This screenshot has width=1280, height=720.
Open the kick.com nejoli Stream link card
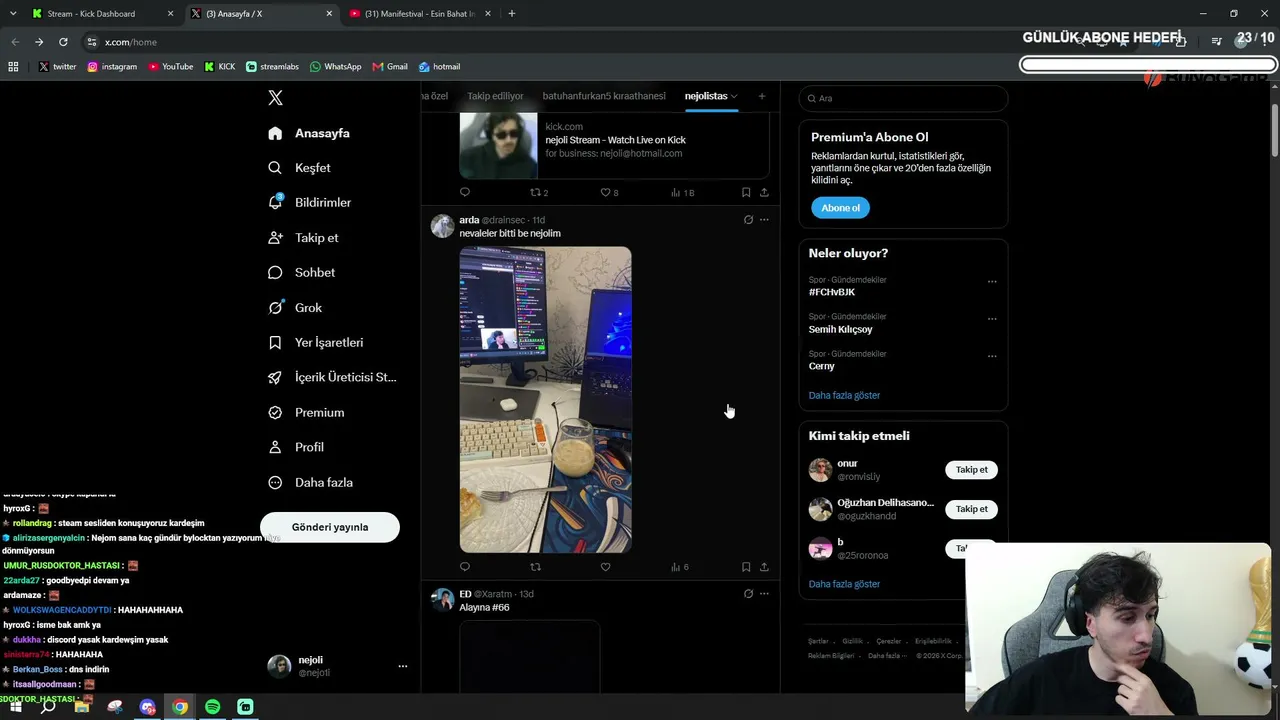(614, 146)
